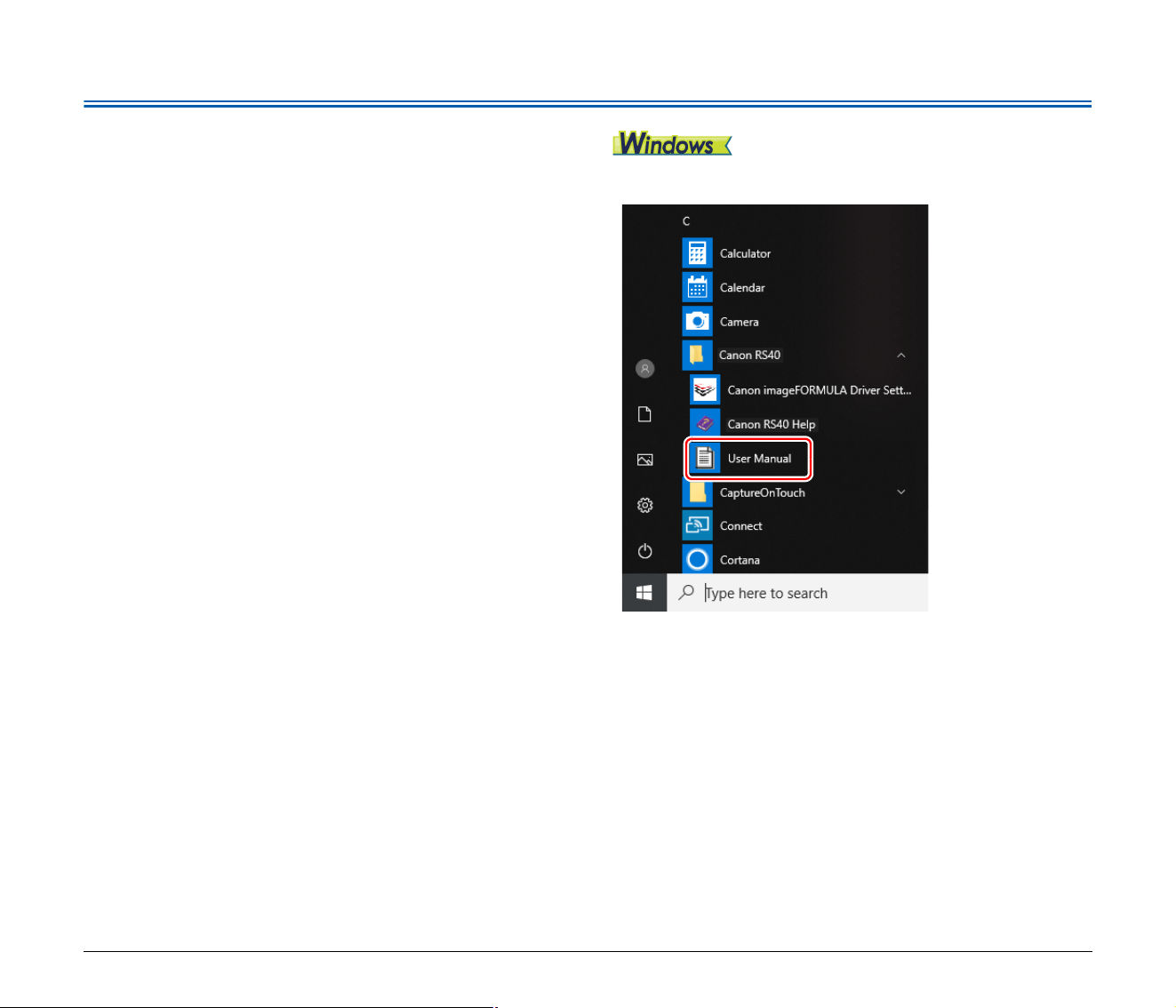Image resolution: width=1176 pixels, height=1008 pixels.
Task: Select the "Calendar" label
Action: 742,287
